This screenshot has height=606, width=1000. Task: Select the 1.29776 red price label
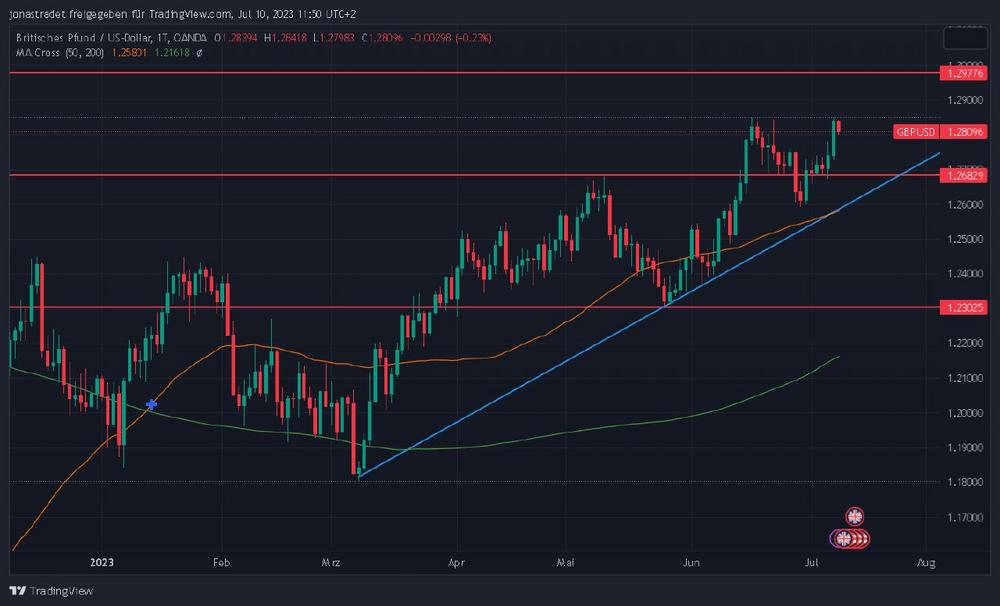[x=964, y=73]
